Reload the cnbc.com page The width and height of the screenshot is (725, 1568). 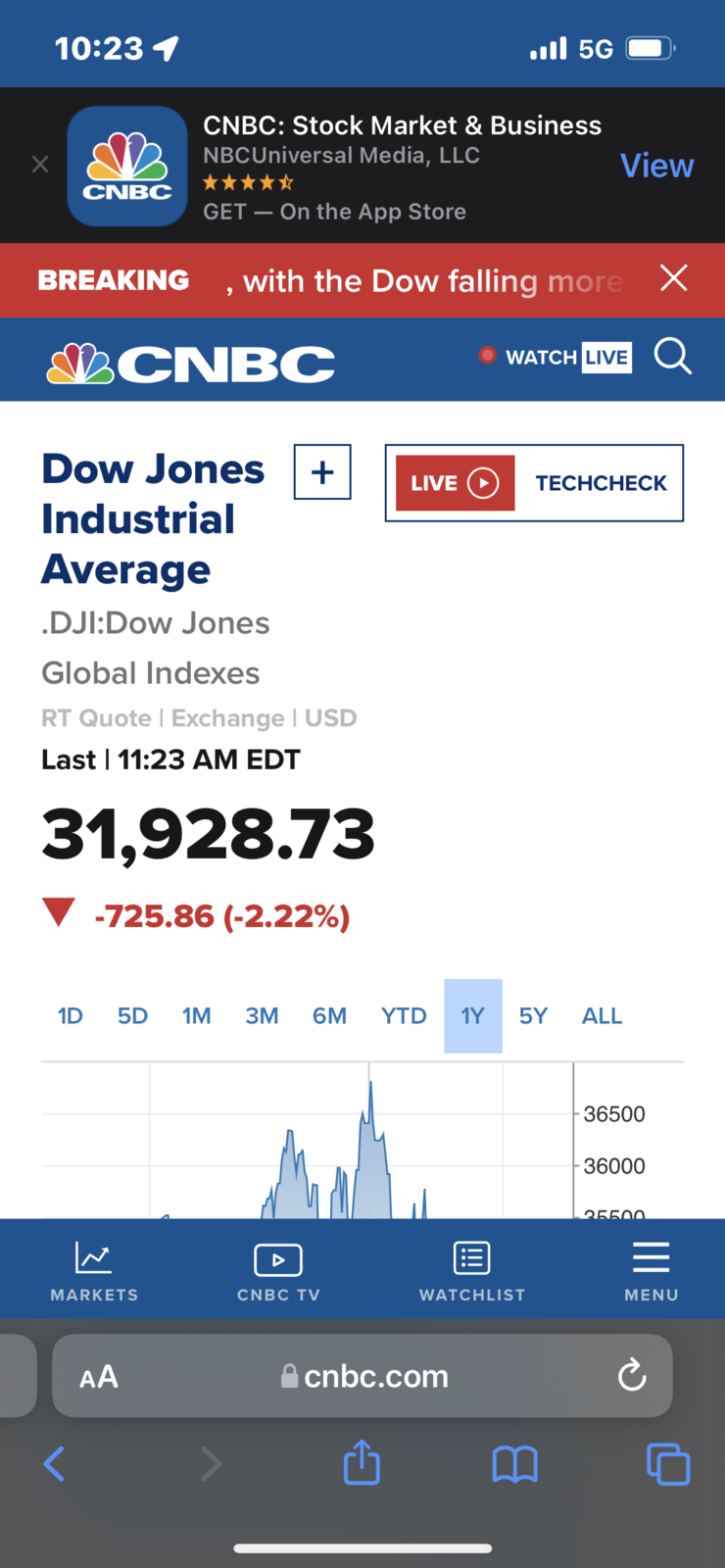[632, 1375]
